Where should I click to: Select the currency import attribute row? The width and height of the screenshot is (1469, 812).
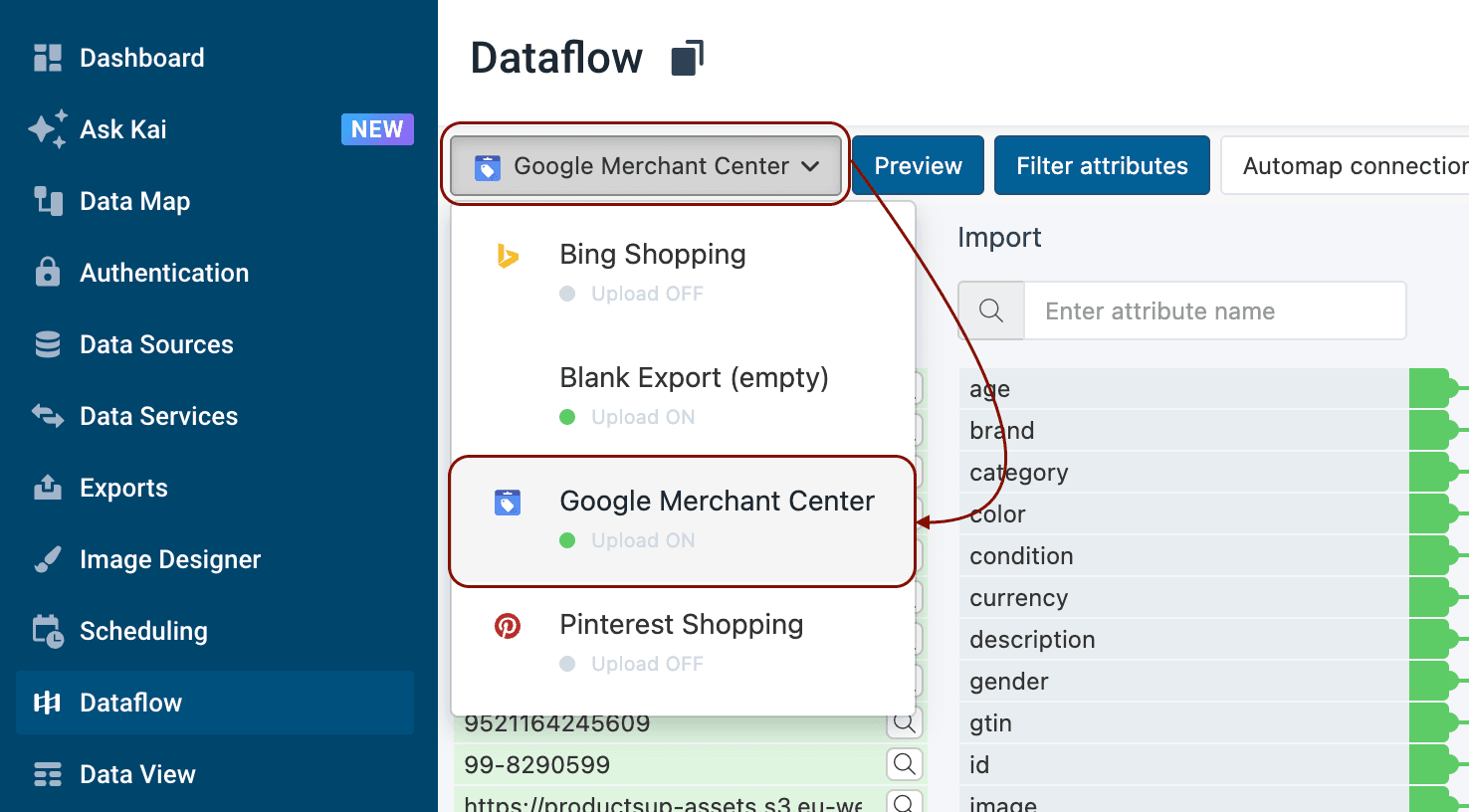[x=1184, y=598]
